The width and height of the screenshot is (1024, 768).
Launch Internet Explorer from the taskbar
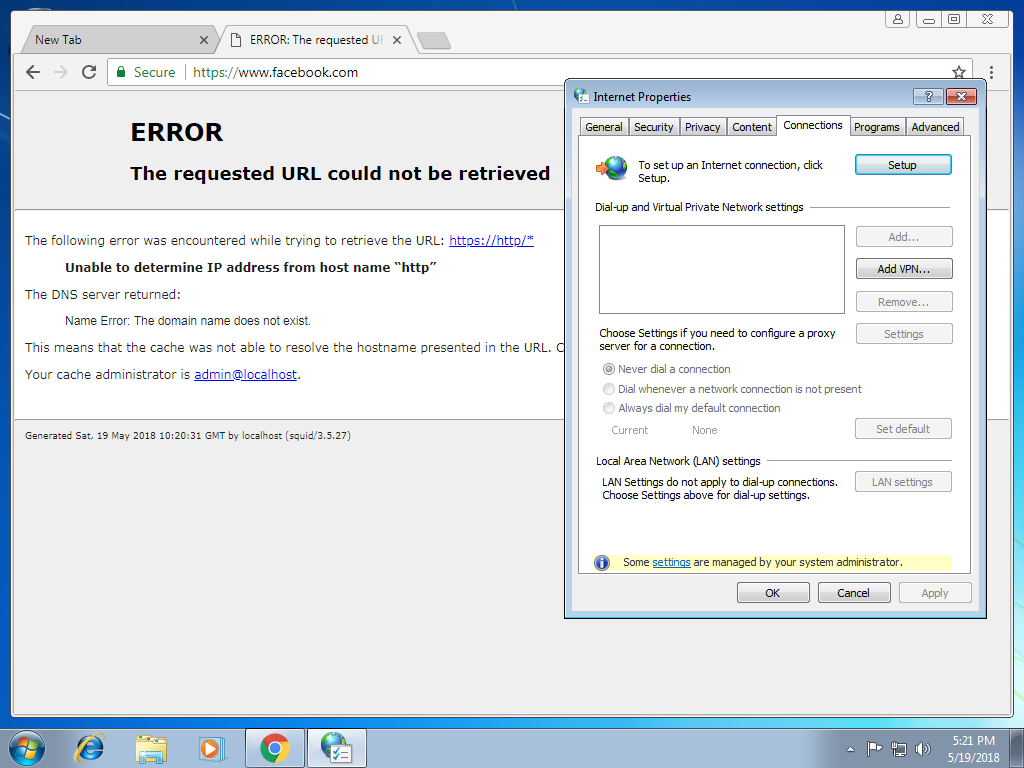click(x=89, y=748)
